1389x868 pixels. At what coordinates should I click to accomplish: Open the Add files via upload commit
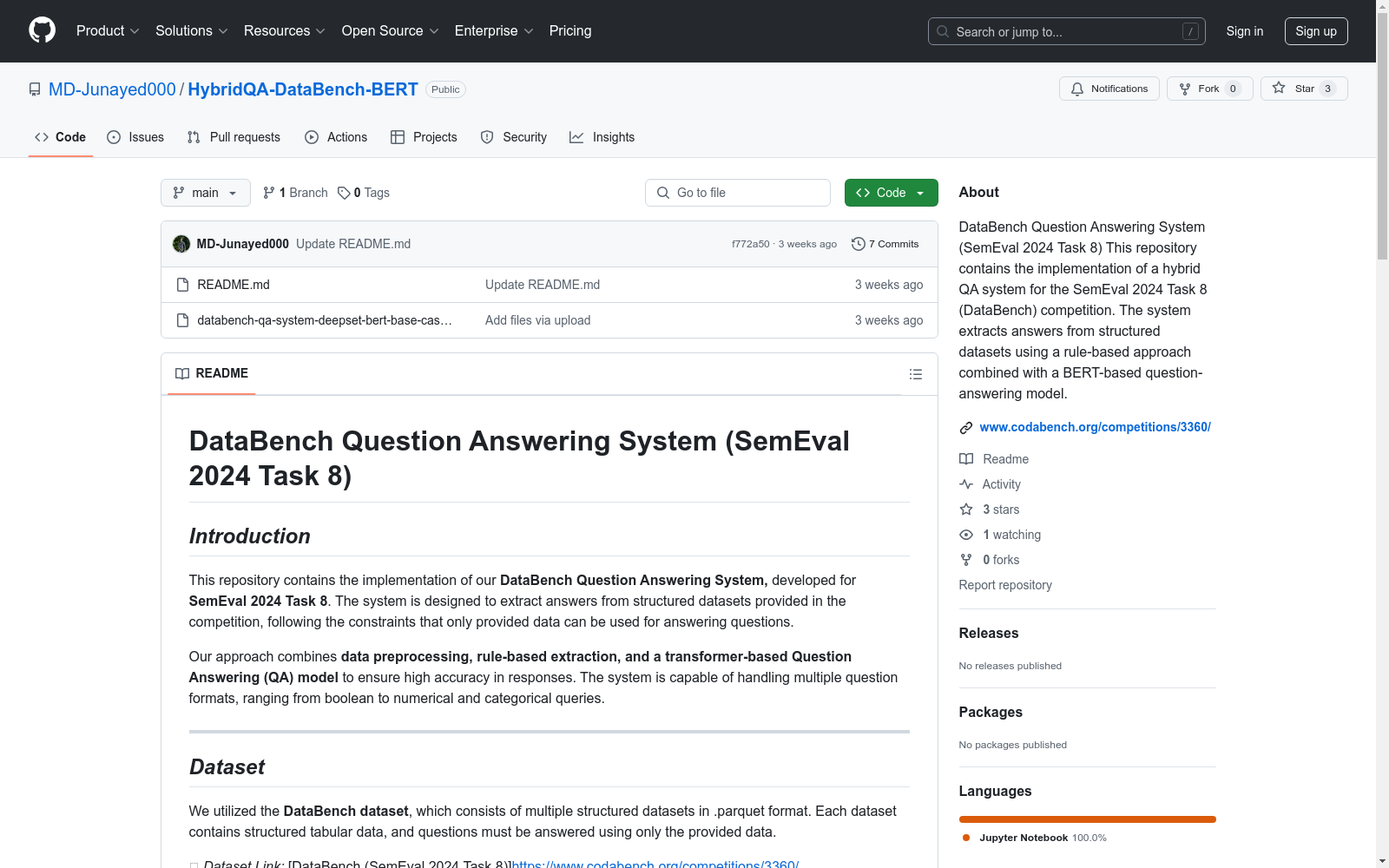(538, 320)
